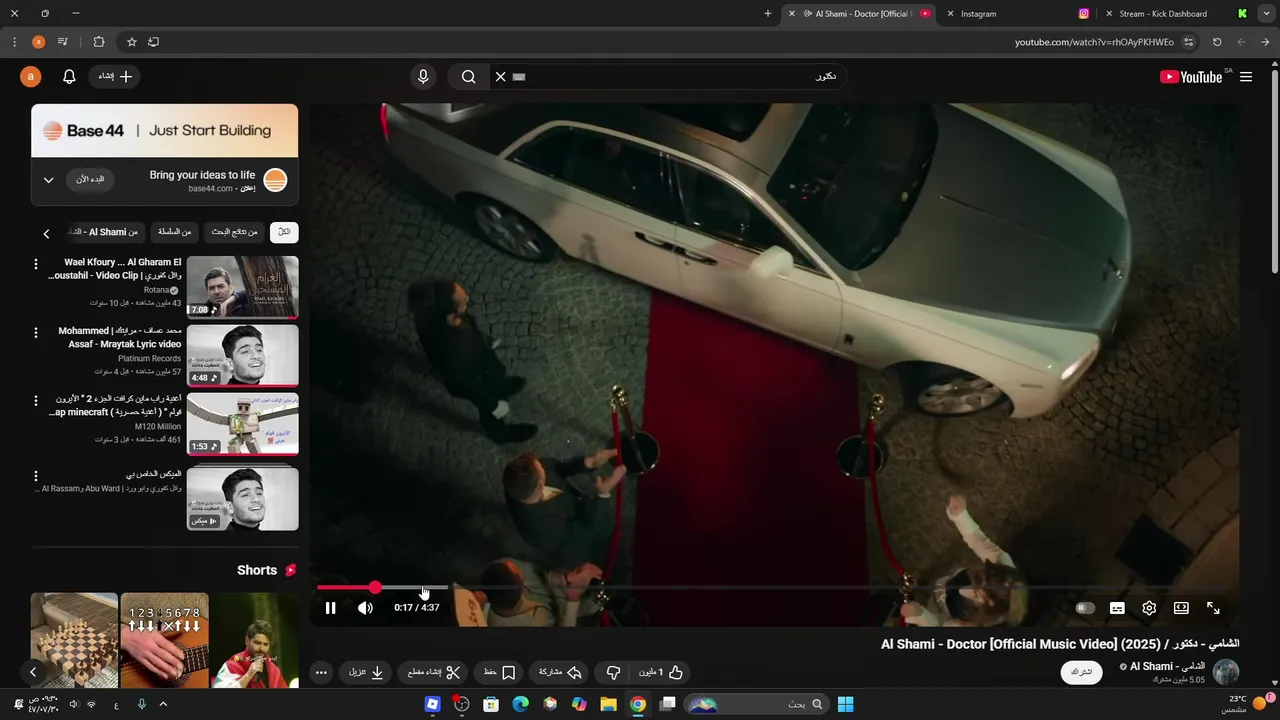Reload the page
Image resolution: width=1280 pixels, height=720 pixels.
tap(1217, 42)
